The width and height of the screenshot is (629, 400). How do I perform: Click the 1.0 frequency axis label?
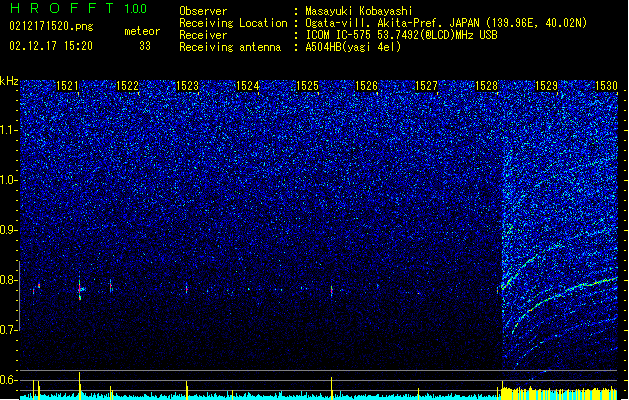9,180
